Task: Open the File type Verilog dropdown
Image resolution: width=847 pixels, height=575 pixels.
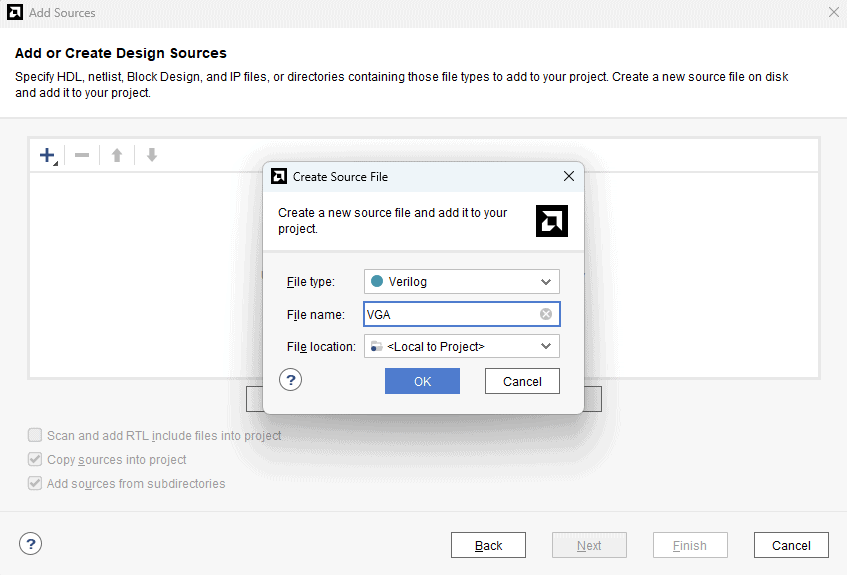Action: [461, 282]
